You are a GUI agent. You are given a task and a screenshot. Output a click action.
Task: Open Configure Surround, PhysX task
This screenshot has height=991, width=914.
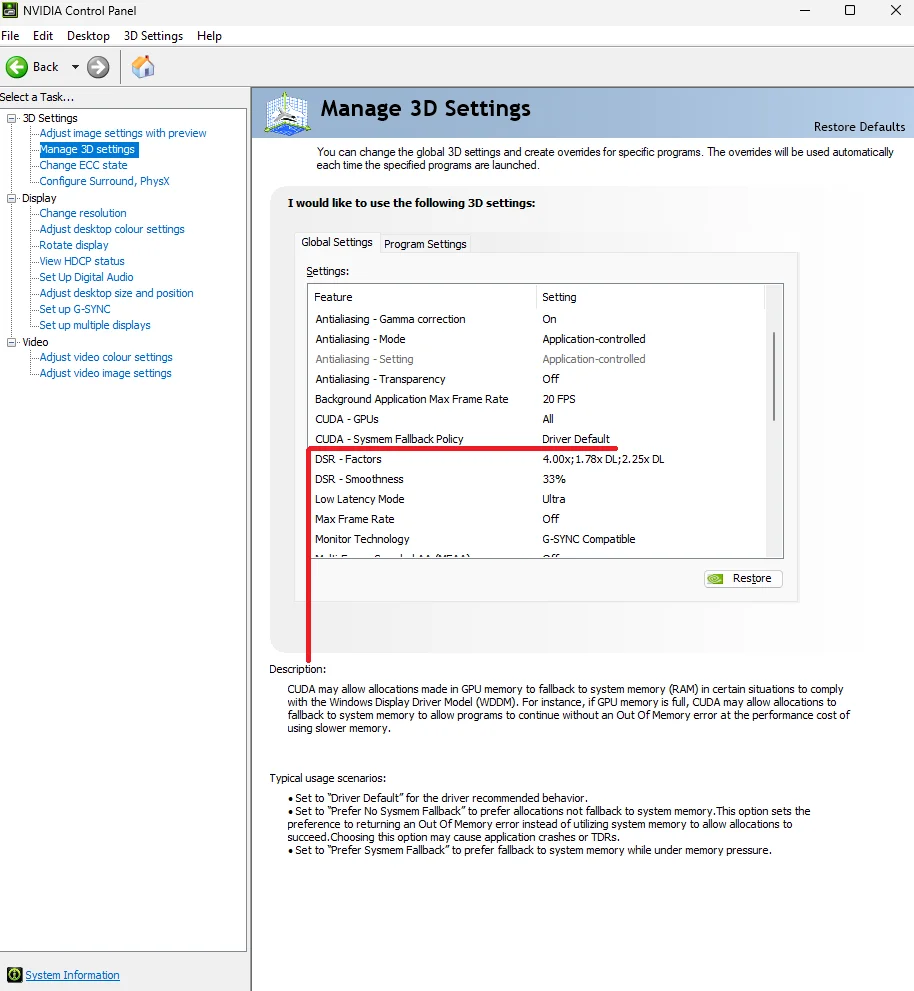pos(104,181)
